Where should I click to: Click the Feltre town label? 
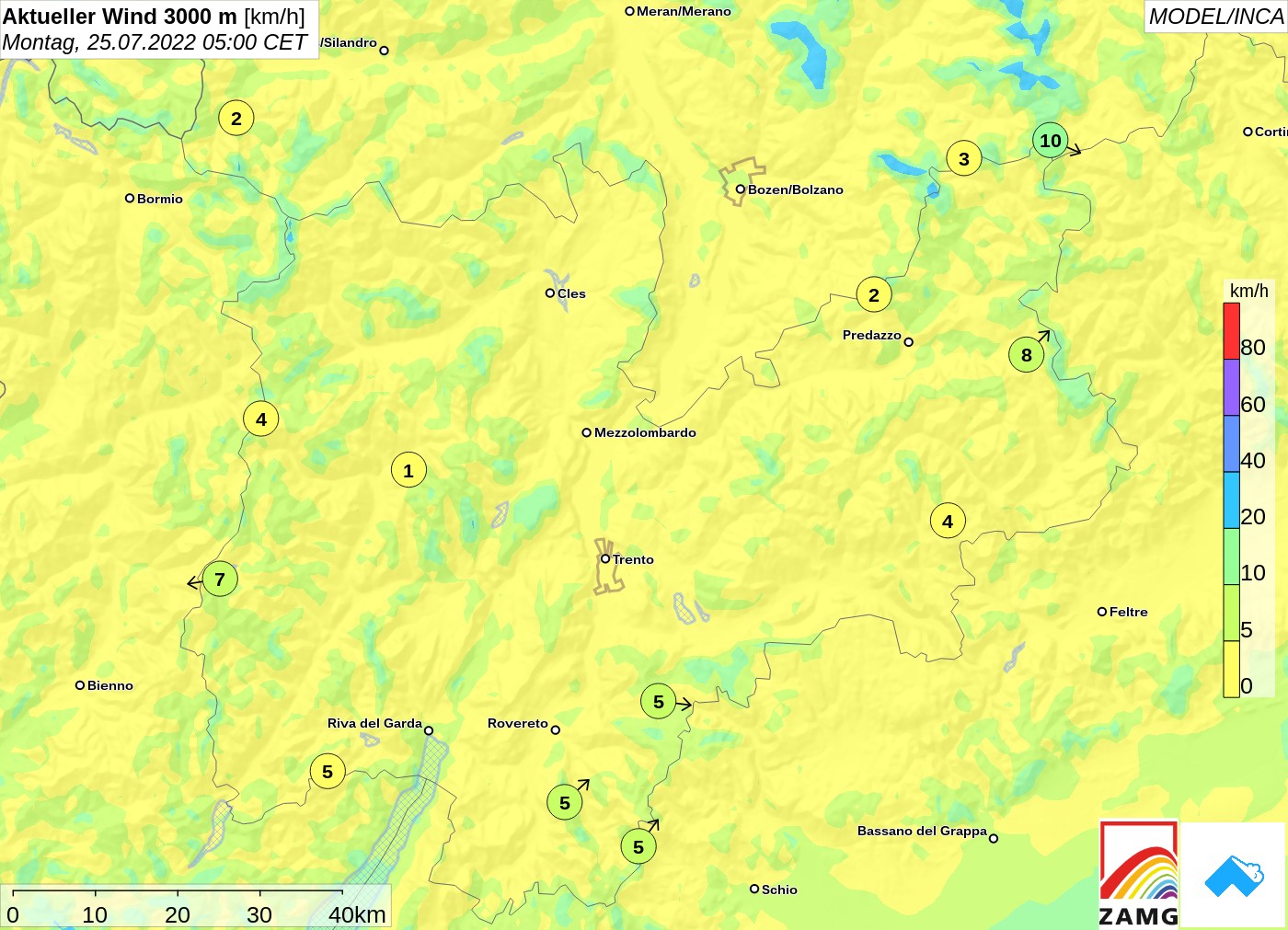pos(1129,612)
